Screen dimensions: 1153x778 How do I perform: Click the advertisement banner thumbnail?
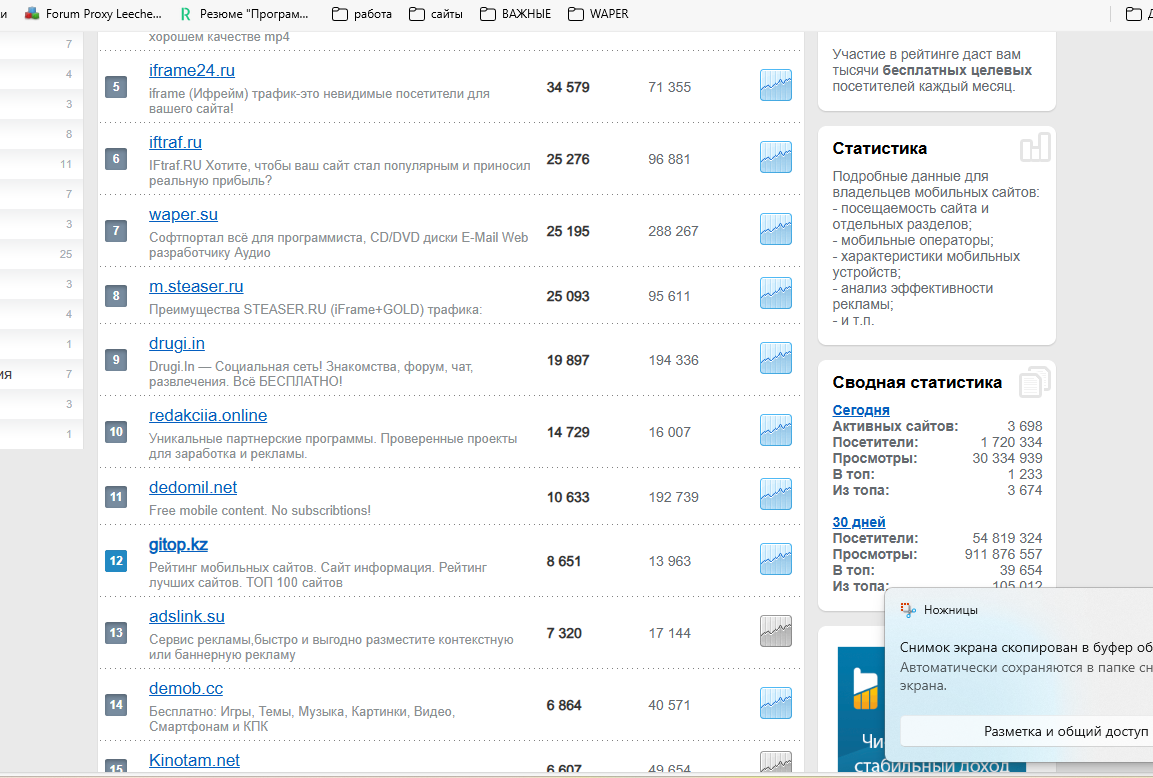tap(862, 712)
